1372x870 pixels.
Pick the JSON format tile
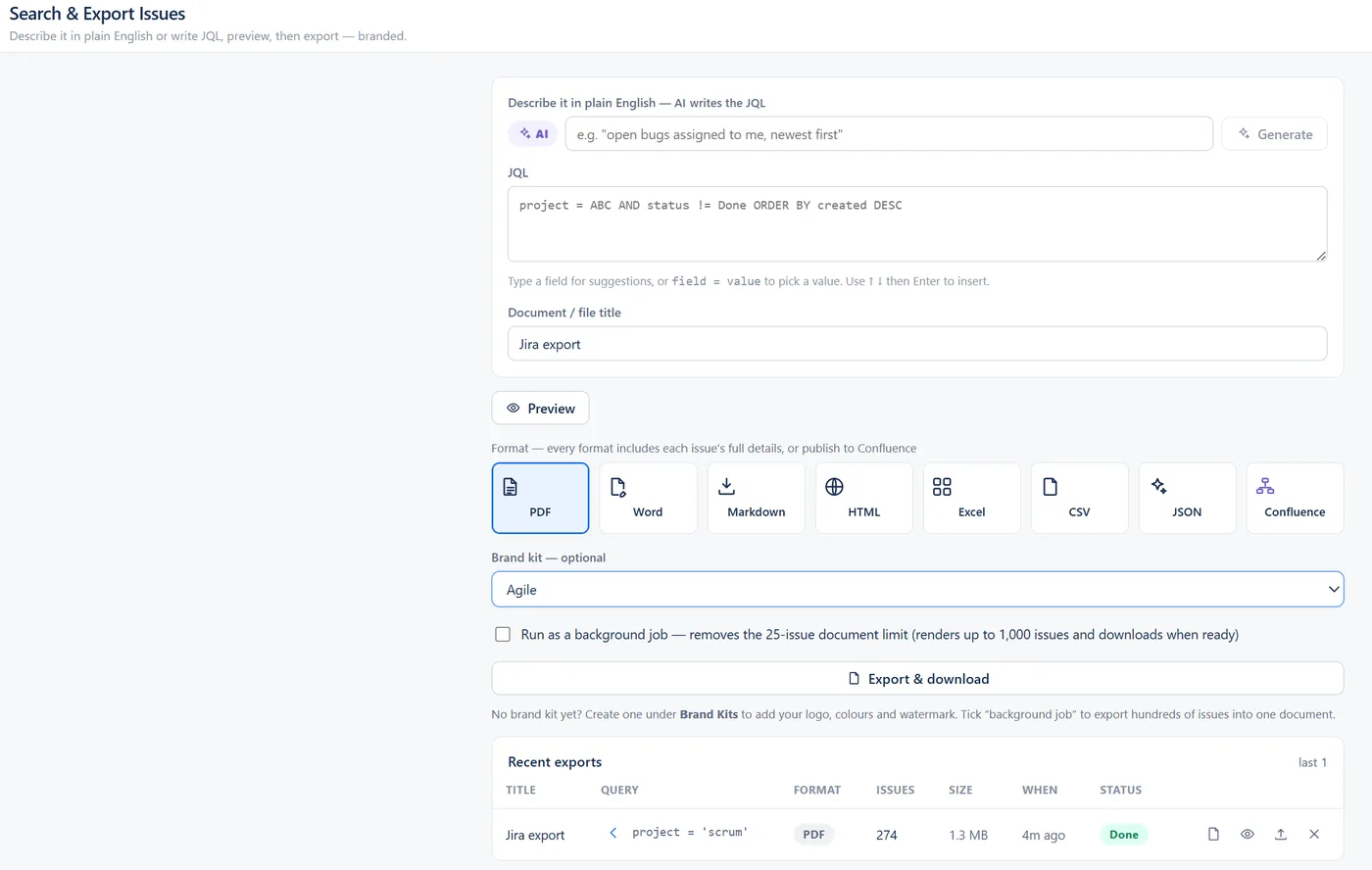[x=1187, y=498]
